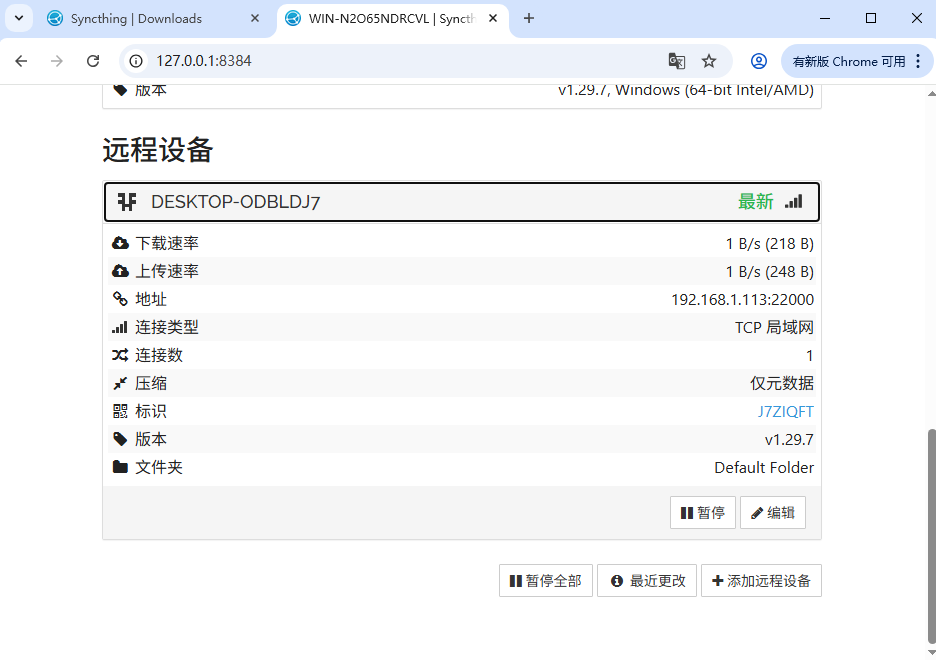Click the shuffle icon next to 连接数

pyautogui.click(x=121, y=354)
